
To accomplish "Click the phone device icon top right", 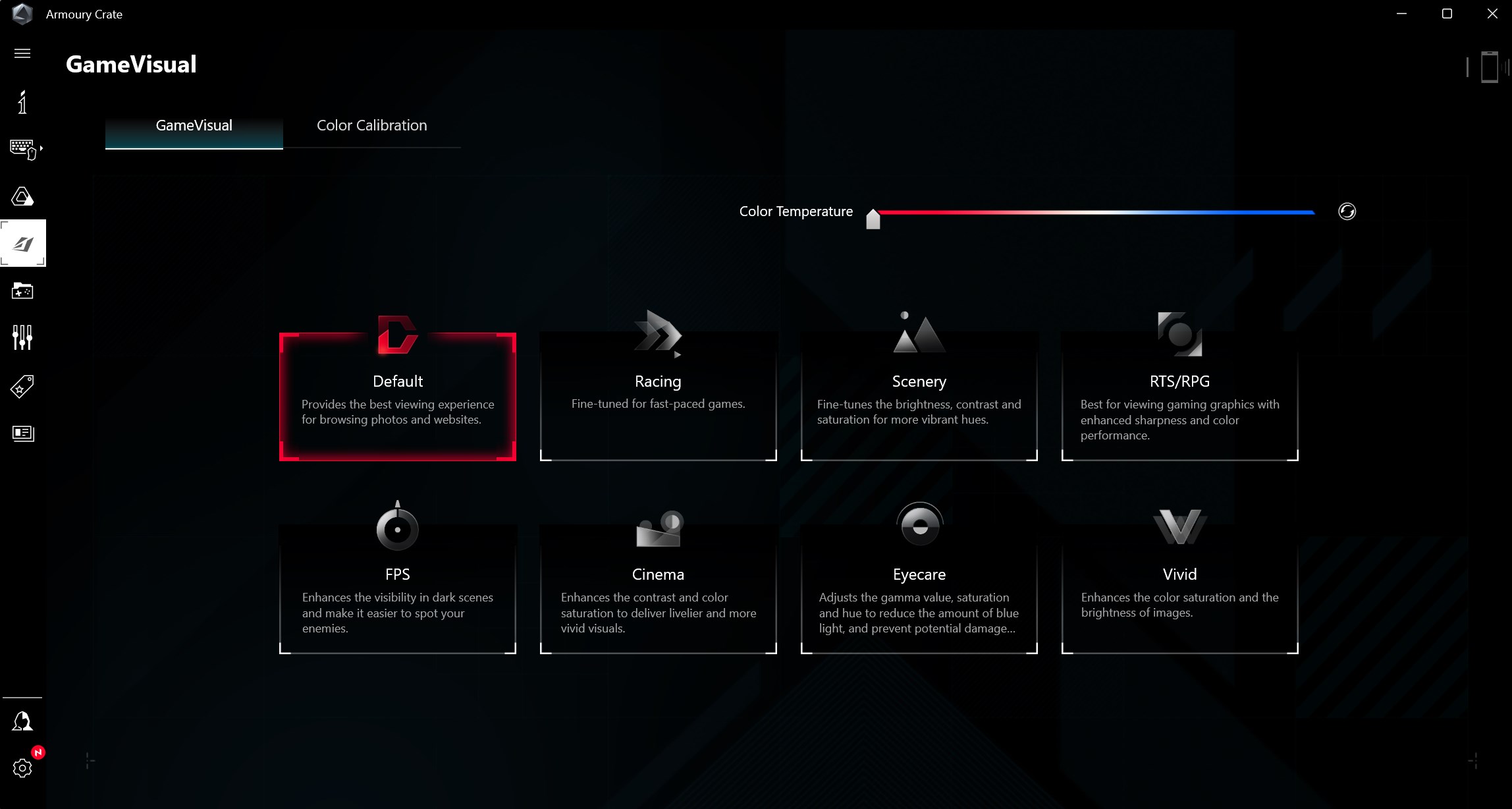I will (1489, 67).
